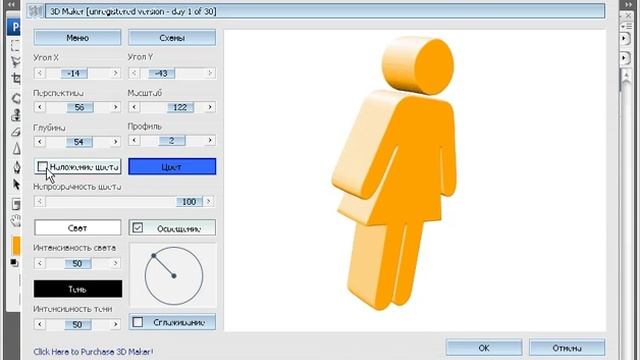Click the light direction dial
Viewport: 640px width, 360px height.
coord(173,276)
